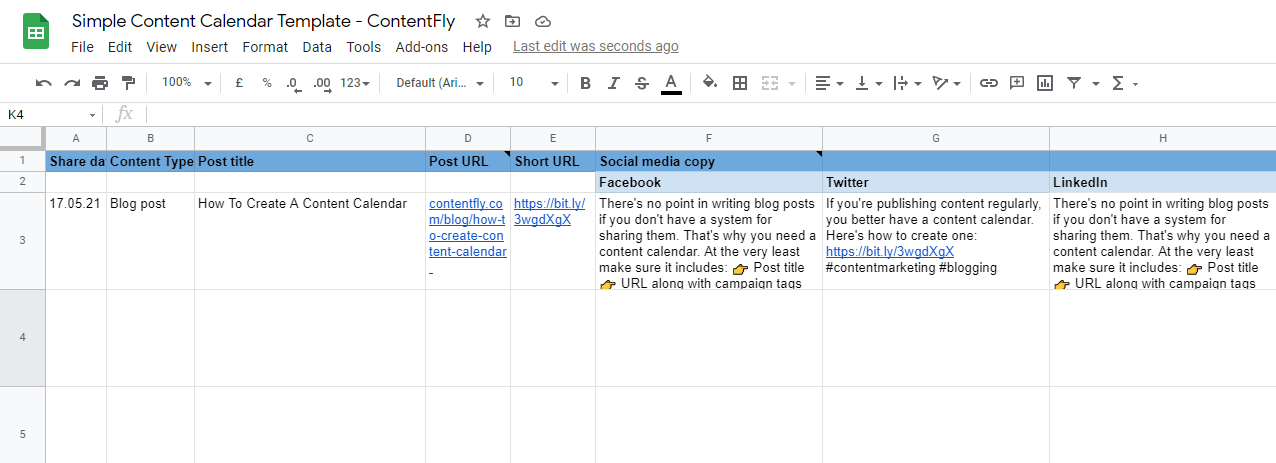This screenshot has width=1276, height=463.
Task: Redo the last action
Action: click(72, 83)
